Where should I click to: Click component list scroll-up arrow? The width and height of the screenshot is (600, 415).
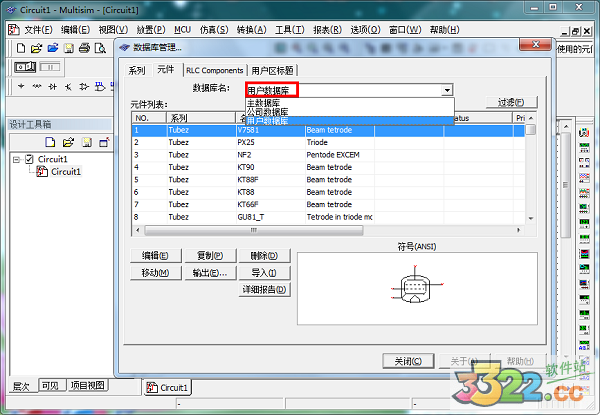tap(531, 118)
